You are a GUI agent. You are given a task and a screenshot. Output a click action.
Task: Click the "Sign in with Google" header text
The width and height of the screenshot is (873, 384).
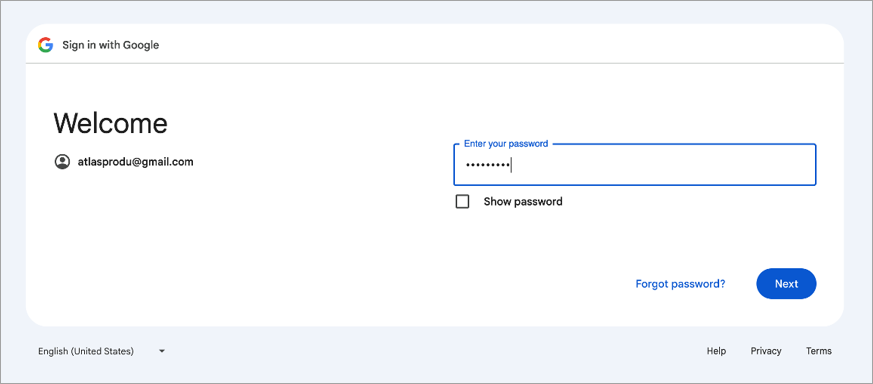pyautogui.click(x=110, y=45)
